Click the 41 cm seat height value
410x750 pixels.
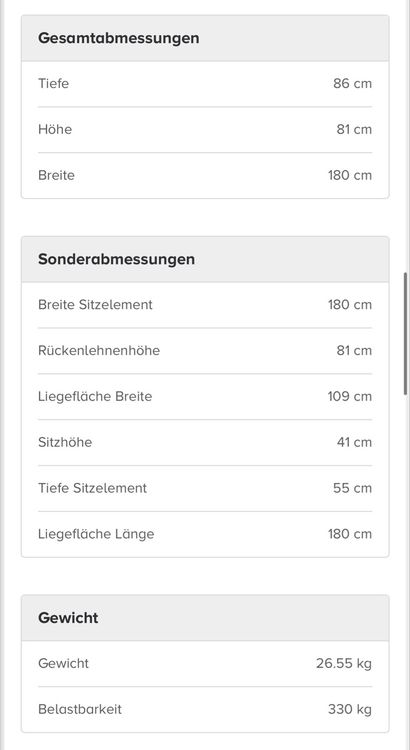click(x=354, y=442)
